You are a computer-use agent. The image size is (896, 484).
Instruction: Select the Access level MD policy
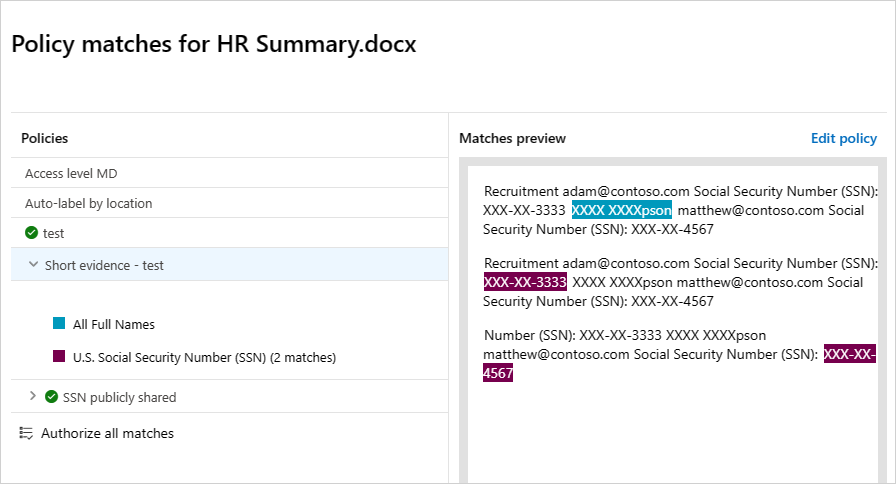point(71,173)
